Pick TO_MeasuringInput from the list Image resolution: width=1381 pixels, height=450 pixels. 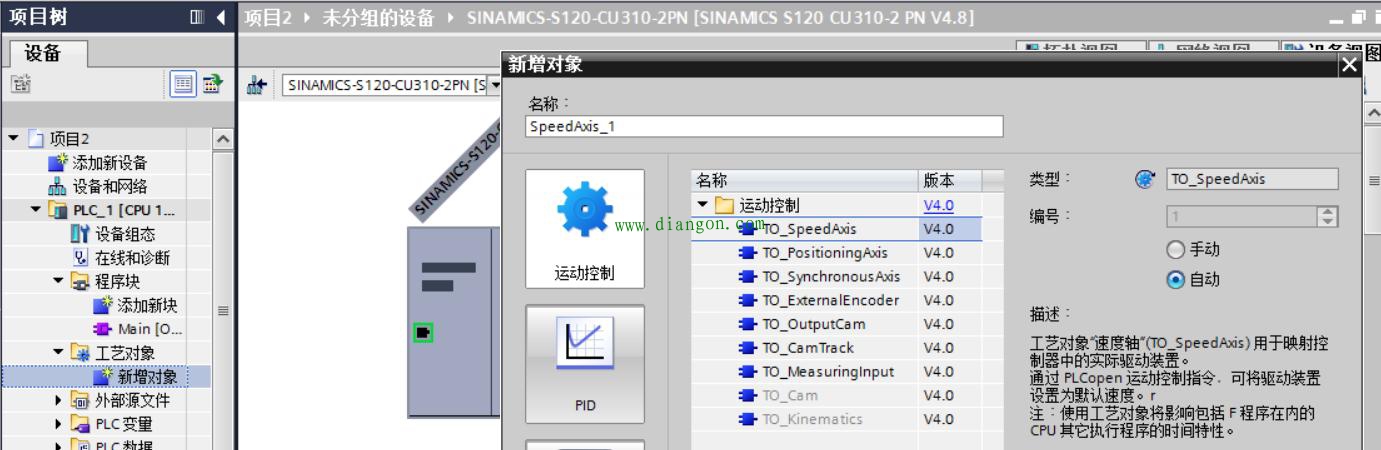pos(828,372)
